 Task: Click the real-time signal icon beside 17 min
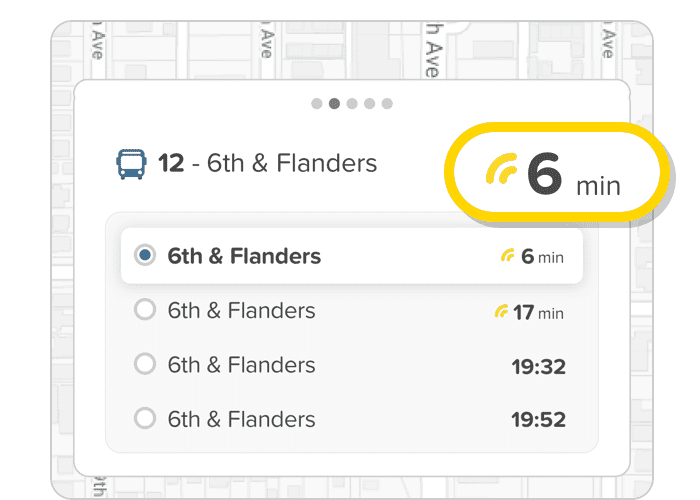click(501, 311)
